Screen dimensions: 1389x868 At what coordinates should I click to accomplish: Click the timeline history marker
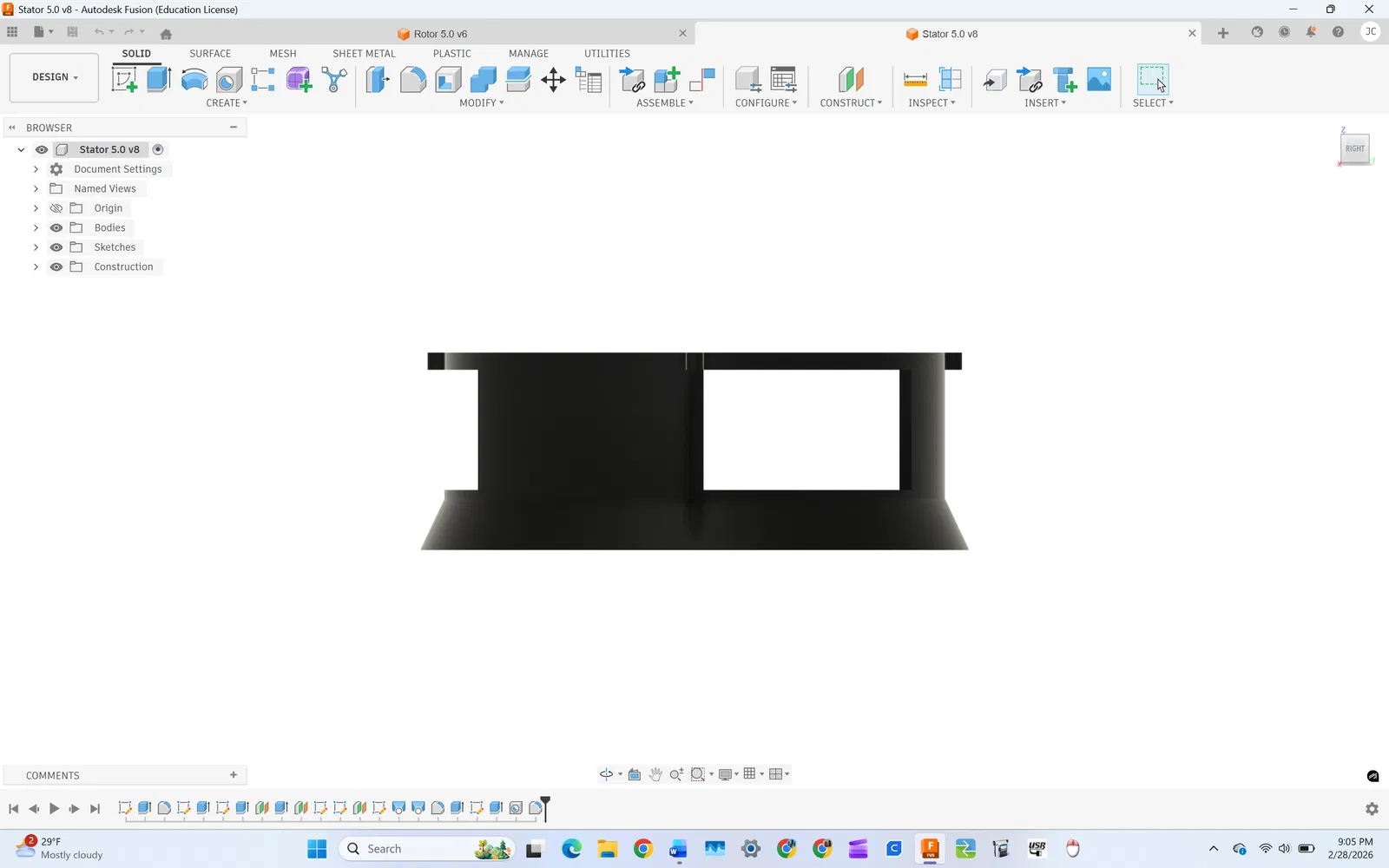tap(545, 807)
